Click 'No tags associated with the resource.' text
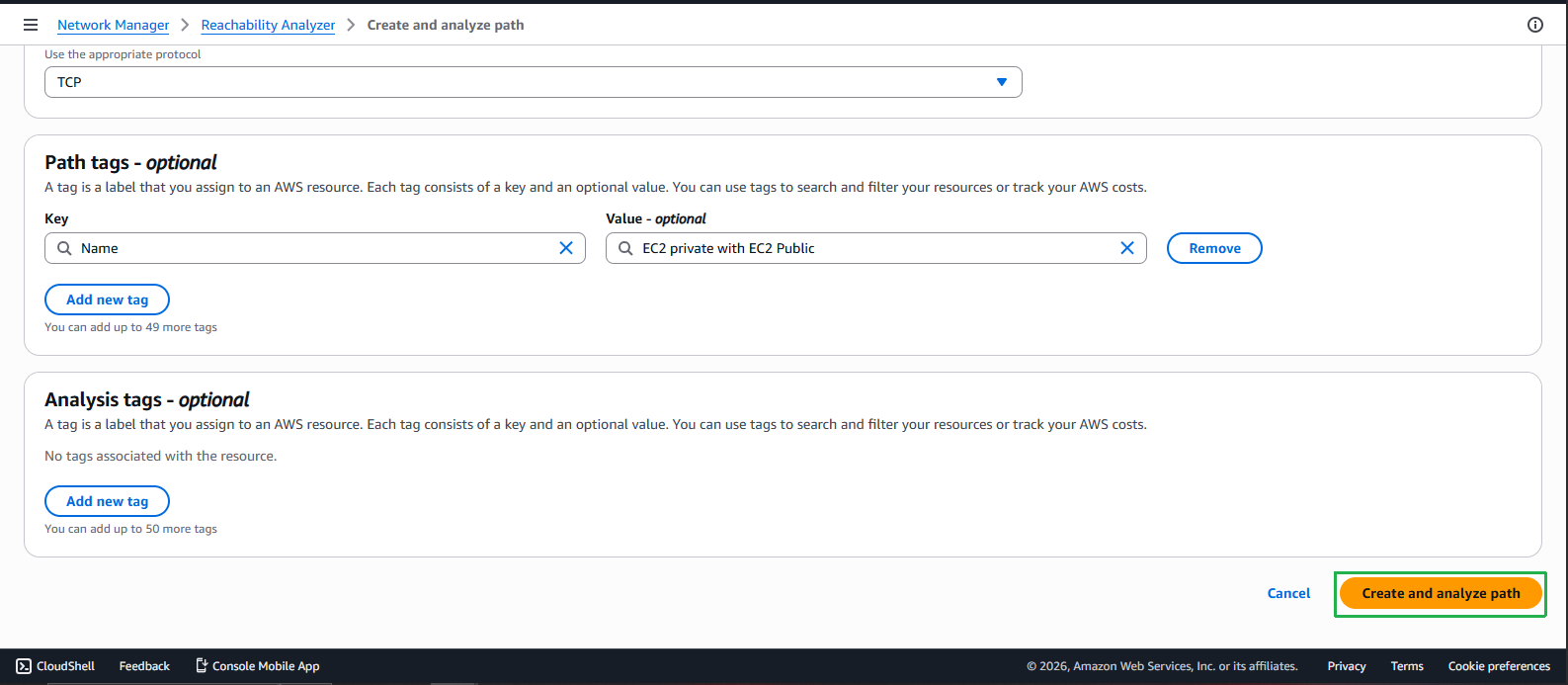The width and height of the screenshot is (1568, 685). [x=160, y=456]
